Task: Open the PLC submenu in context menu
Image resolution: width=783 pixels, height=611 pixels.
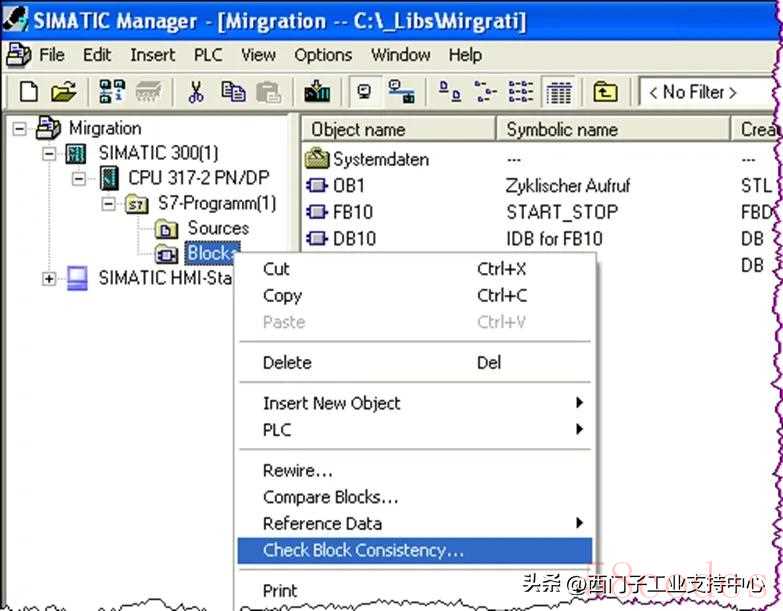Action: click(415, 429)
